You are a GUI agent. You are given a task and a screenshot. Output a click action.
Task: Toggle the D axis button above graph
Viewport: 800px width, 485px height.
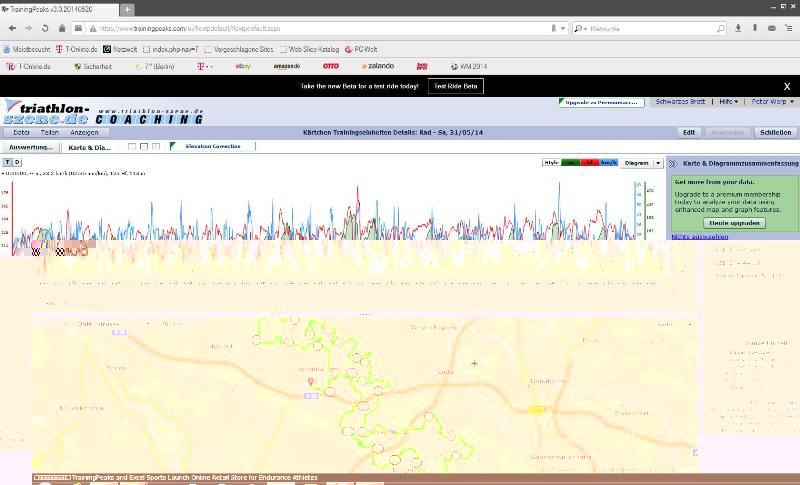point(17,161)
